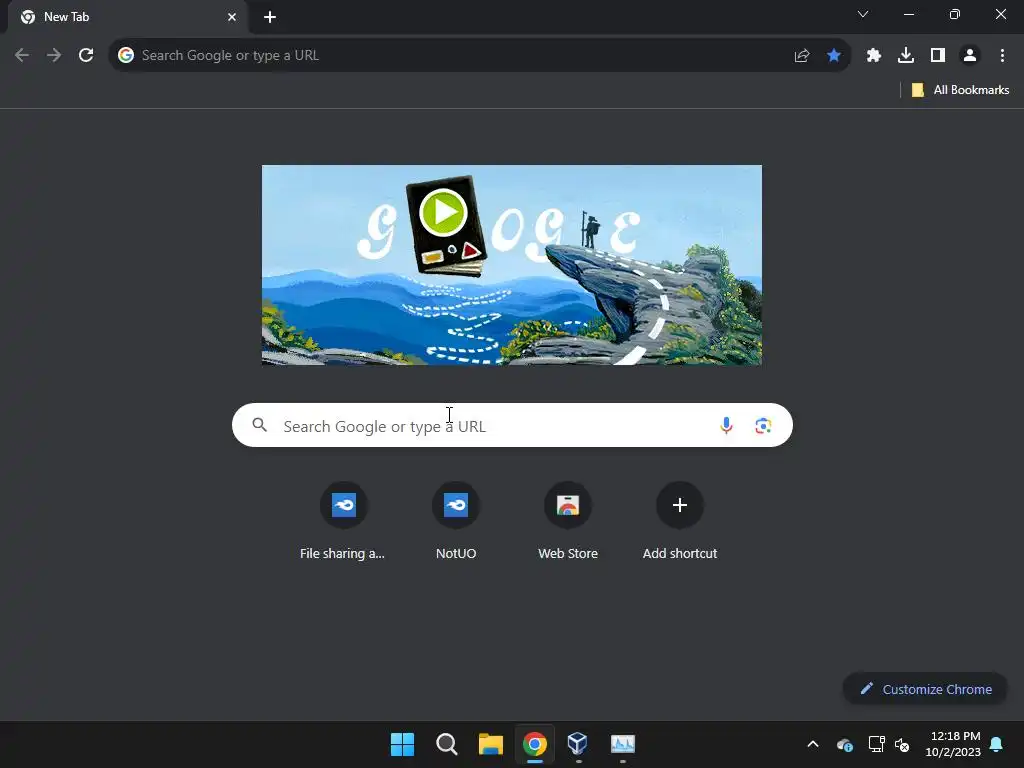Click Add shortcut button
The width and height of the screenshot is (1024, 768).
(680, 521)
